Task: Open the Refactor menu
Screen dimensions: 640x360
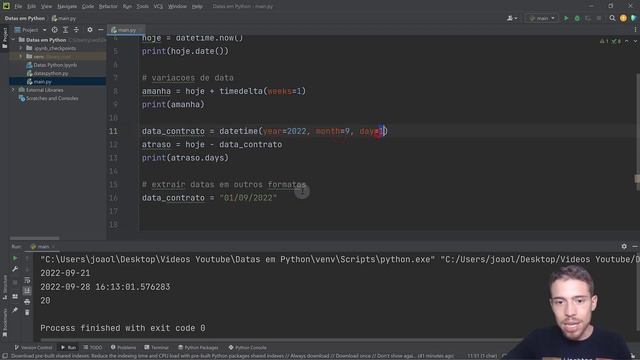Action: tap(108, 7)
